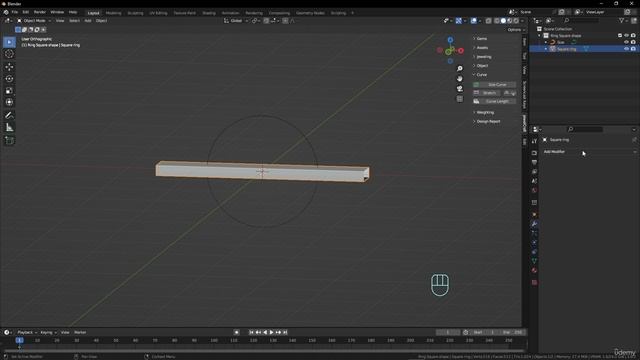Click the Curve Length button

pyautogui.click(x=494, y=101)
